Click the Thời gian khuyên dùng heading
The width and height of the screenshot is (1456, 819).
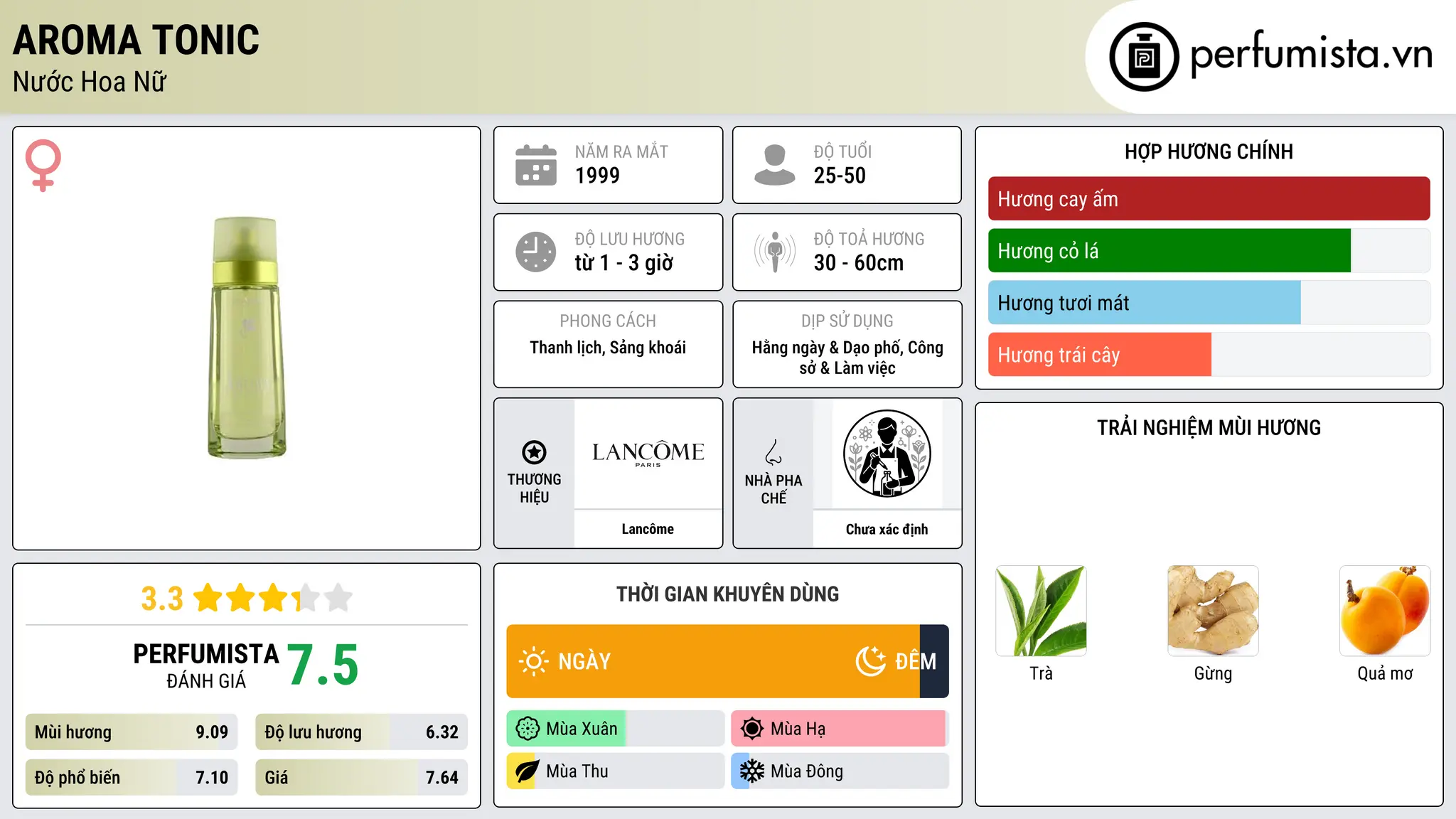point(727,594)
